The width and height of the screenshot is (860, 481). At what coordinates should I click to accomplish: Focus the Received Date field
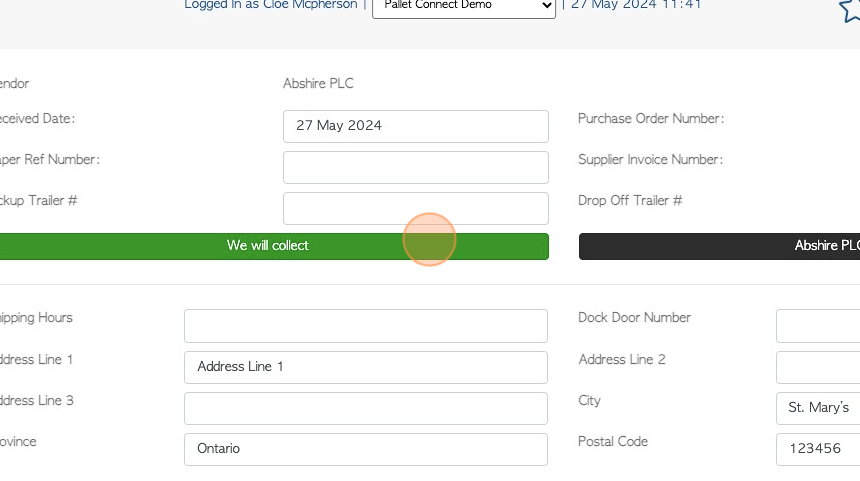click(416, 126)
